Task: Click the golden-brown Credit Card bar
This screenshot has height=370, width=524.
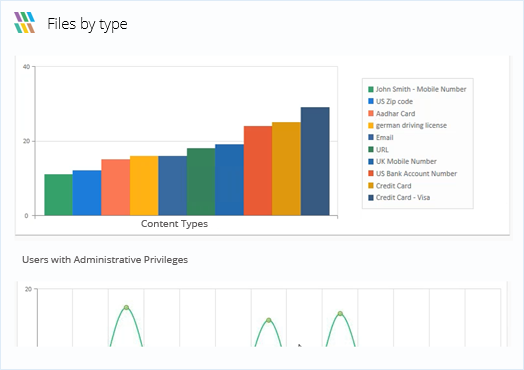Action: [286, 169]
